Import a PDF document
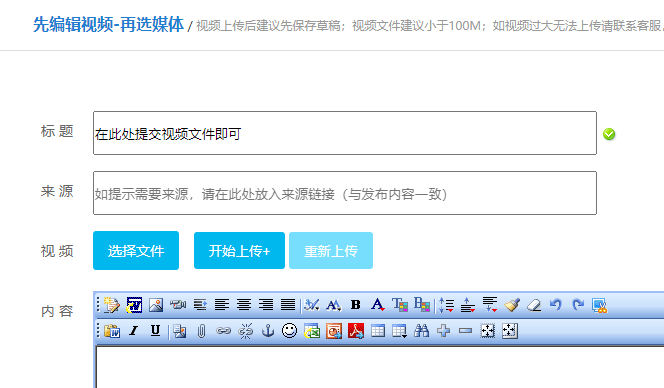Viewport: 664px width, 388px height. click(x=356, y=331)
